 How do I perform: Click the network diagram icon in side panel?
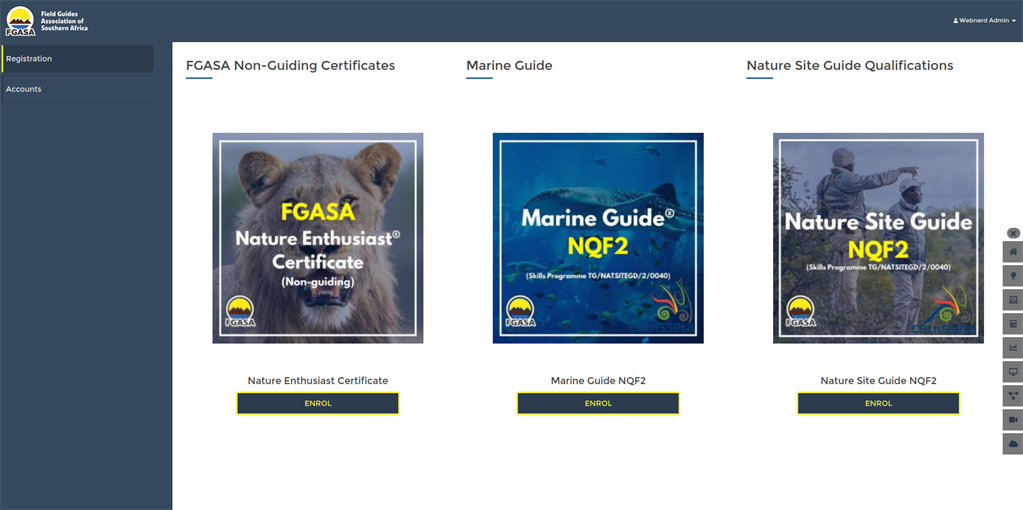coord(1013,396)
